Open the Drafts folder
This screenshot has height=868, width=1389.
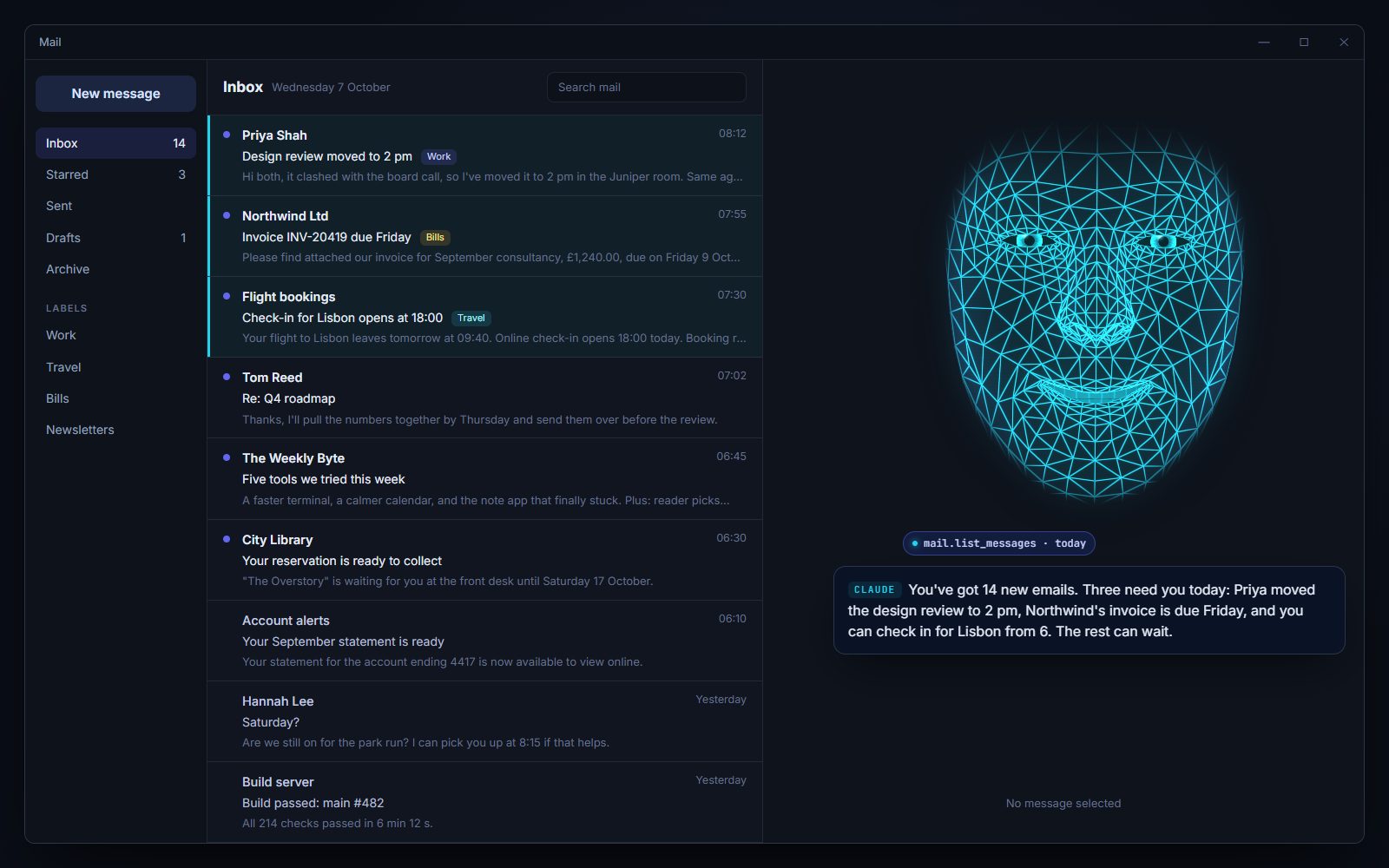(x=115, y=238)
